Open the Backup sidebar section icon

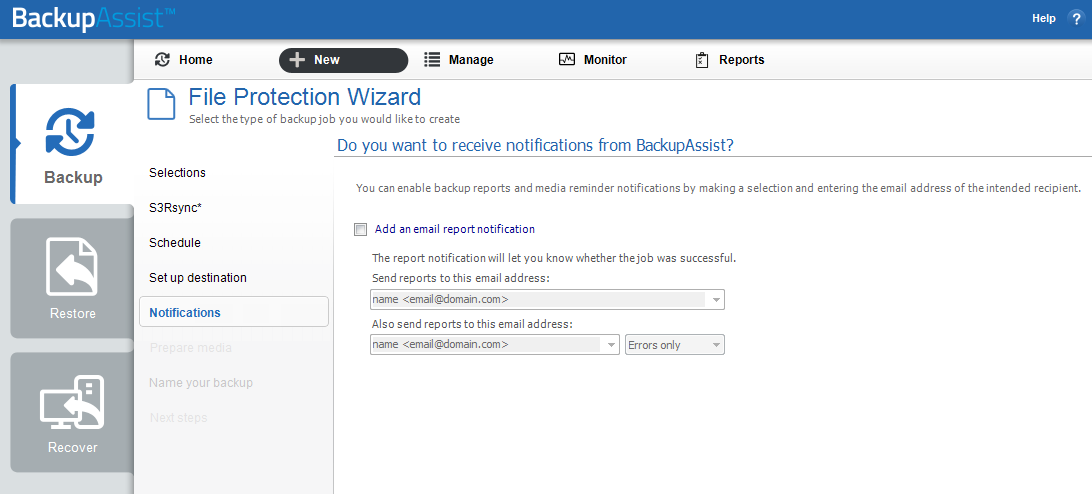point(70,132)
